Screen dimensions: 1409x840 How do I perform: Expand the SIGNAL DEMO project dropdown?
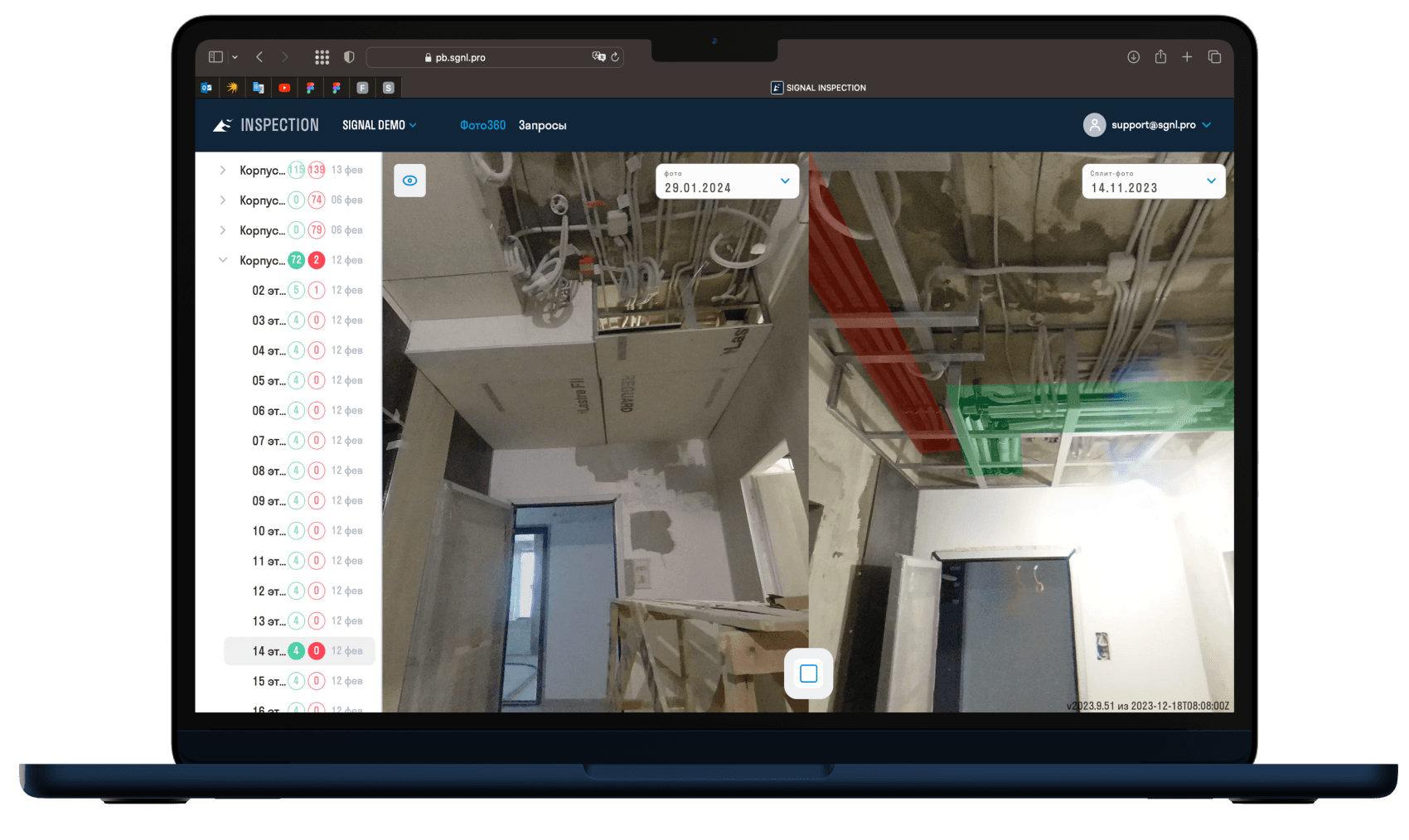click(380, 125)
